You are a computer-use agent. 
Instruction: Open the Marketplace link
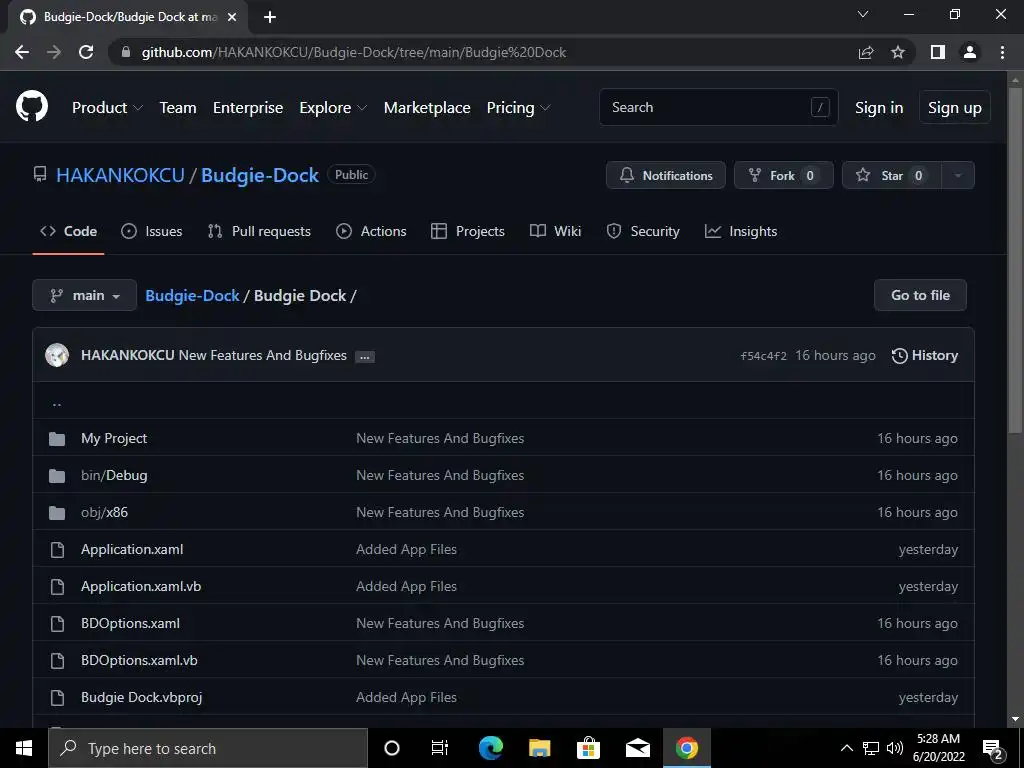[x=427, y=108]
